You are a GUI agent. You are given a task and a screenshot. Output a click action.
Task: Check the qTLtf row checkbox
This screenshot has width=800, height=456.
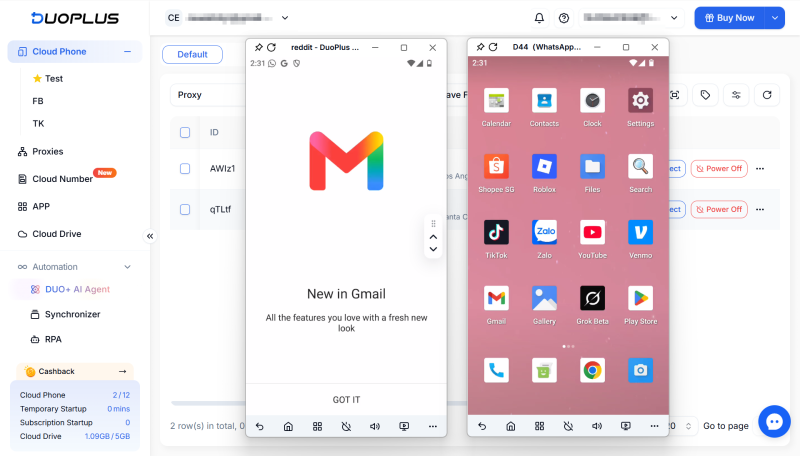pos(185,210)
